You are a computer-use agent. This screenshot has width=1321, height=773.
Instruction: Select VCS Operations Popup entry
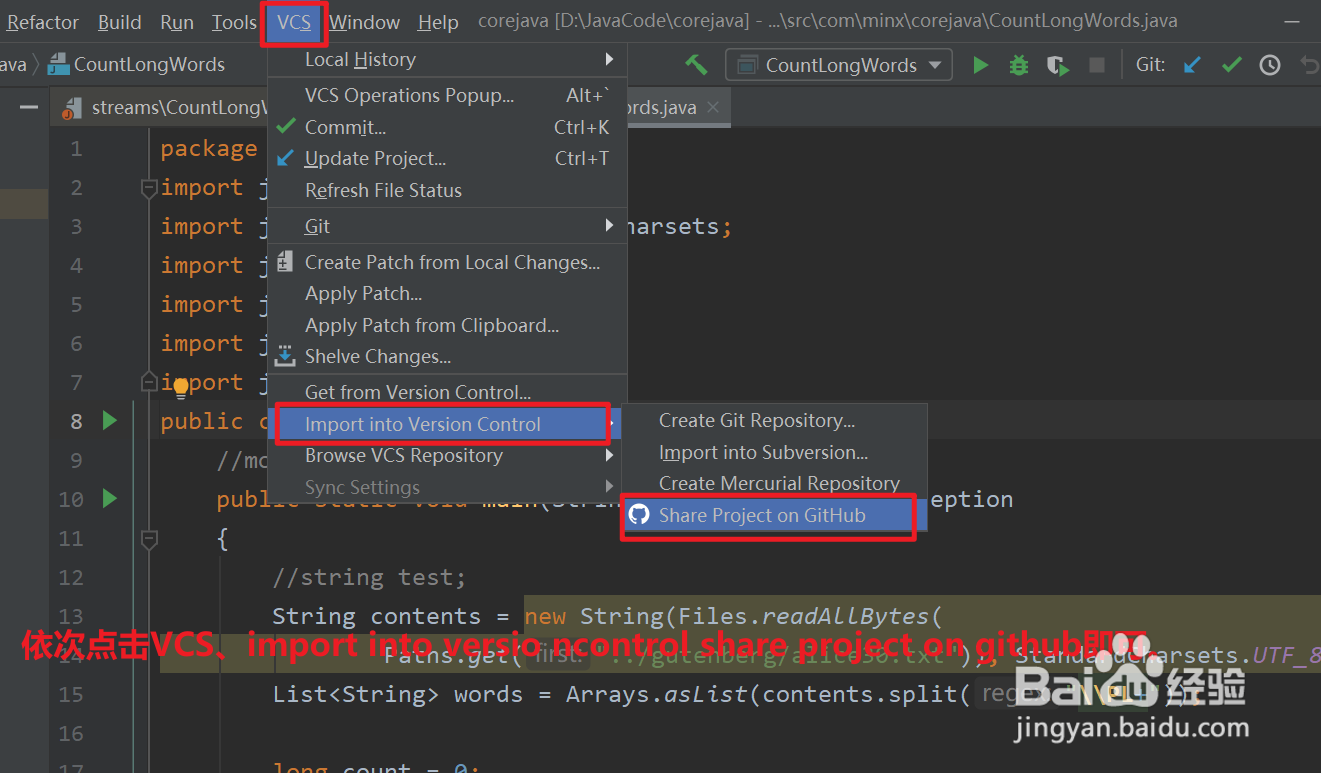point(448,96)
